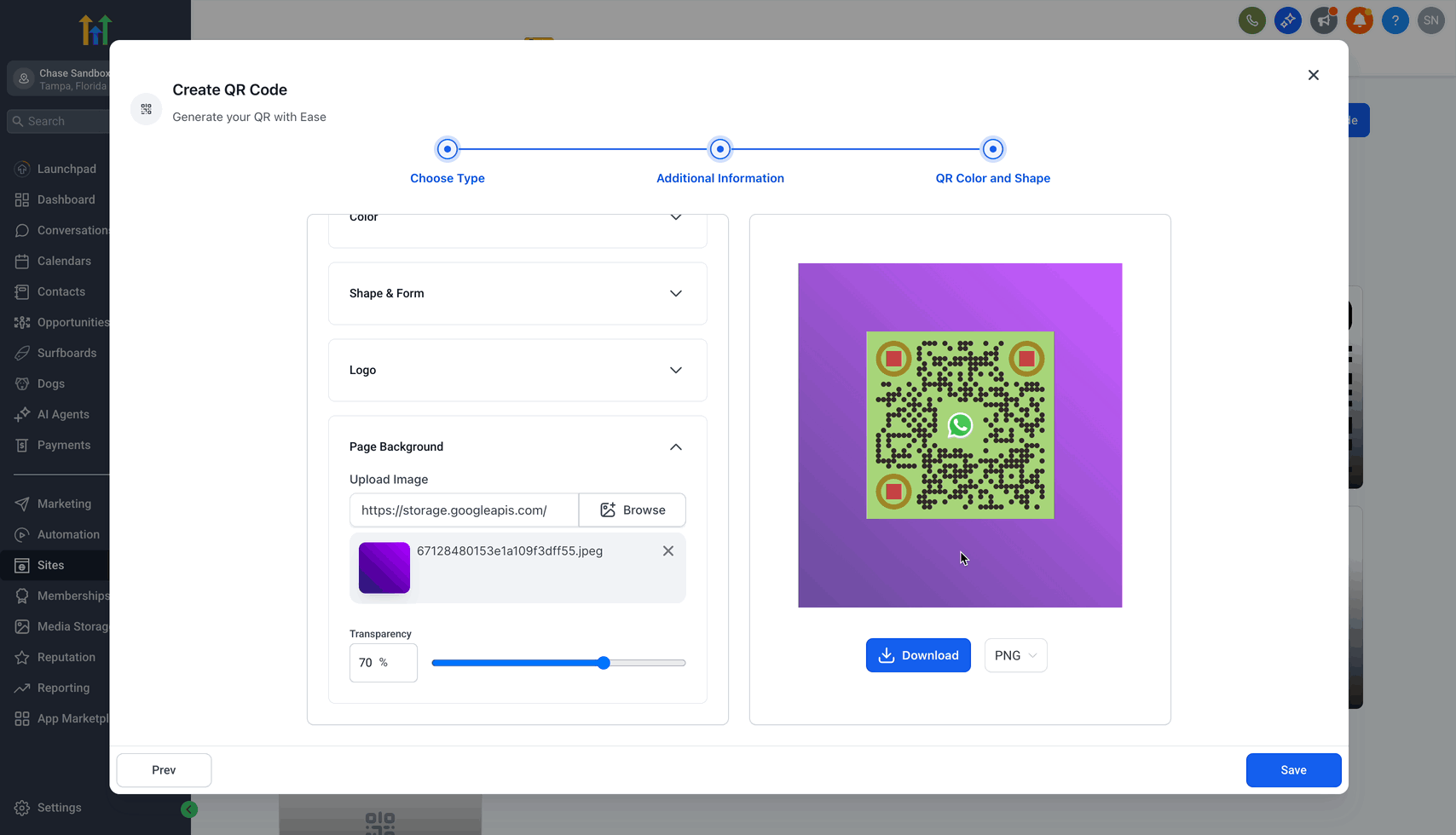Expand the Logo section
The height and width of the screenshot is (835, 1456).
(517, 370)
